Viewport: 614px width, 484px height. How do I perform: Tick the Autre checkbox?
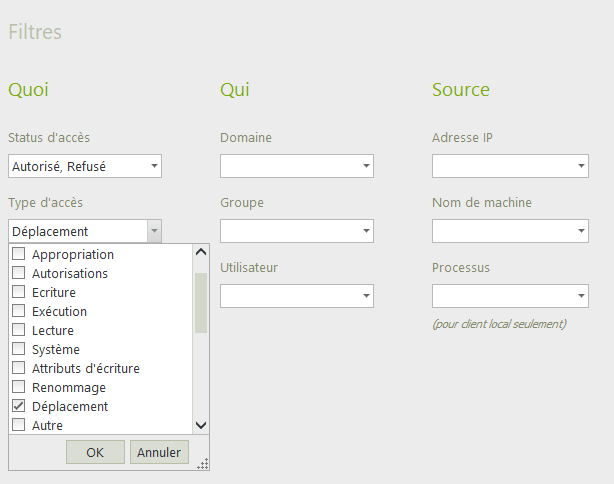click(x=18, y=425)
